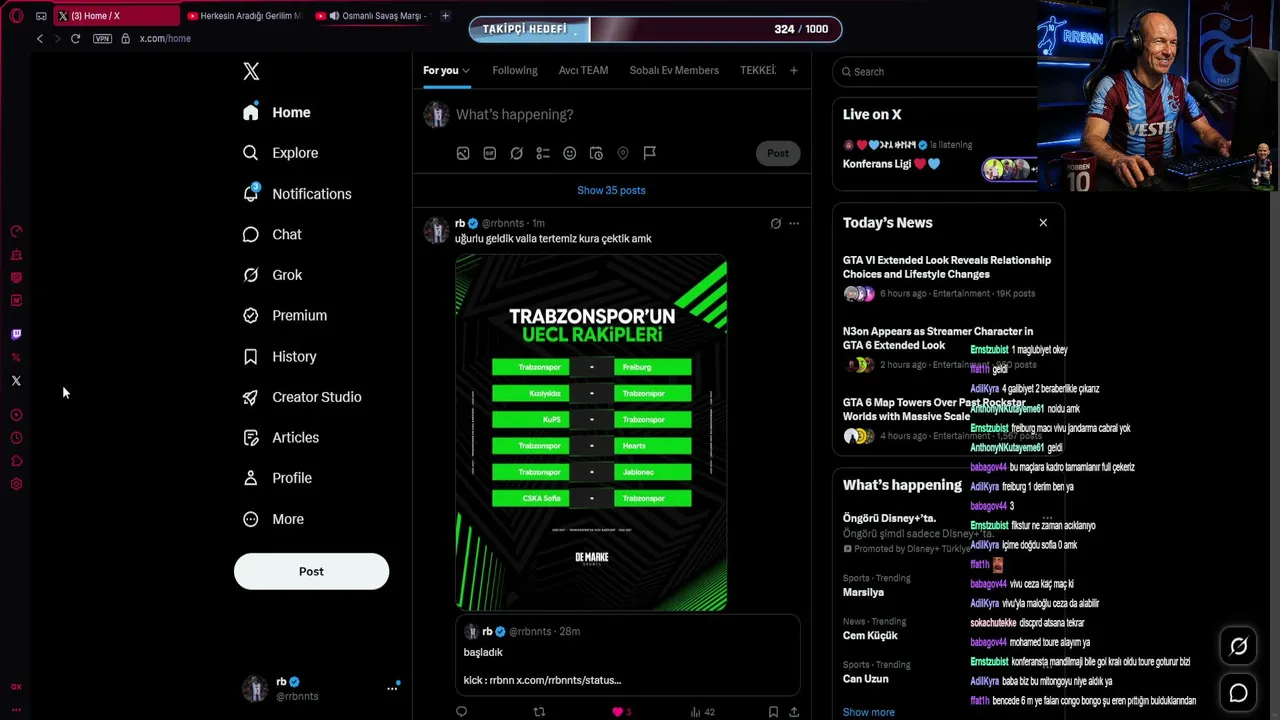This screenshot has width=1280, height=720.
Task: Open Articles in the X sidebar
Action: point(281,437)
